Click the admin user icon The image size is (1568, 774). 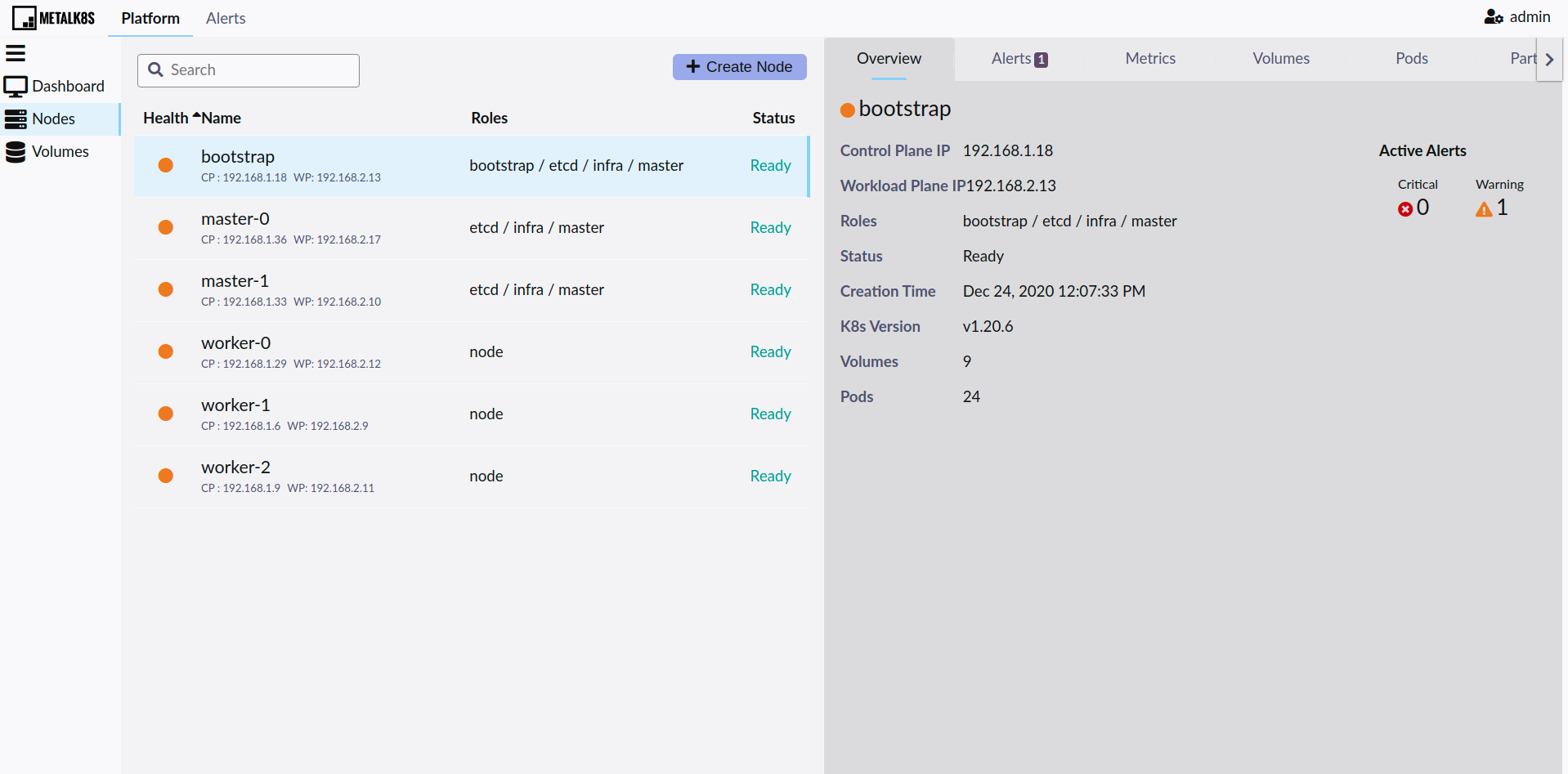[x=1494, y=17]
